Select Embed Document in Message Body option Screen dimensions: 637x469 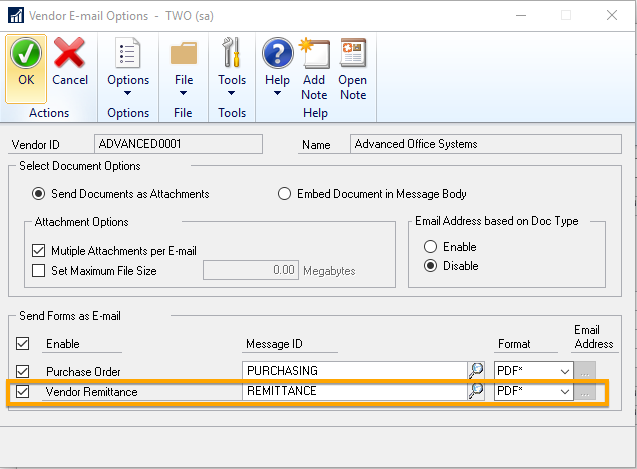[284, 193]
